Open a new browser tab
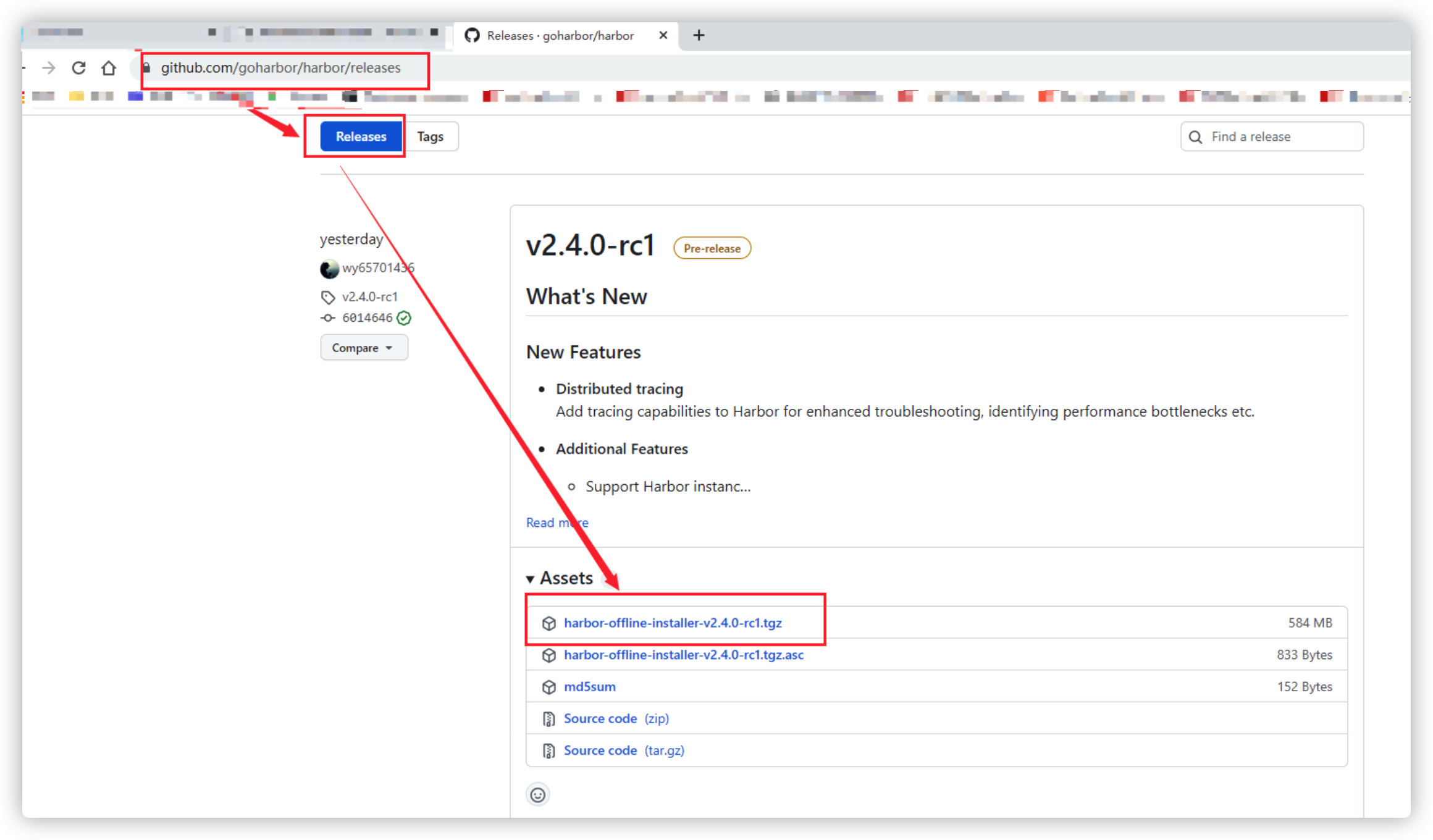Screen dimensions: 1433x840 [x=699, y=35]
